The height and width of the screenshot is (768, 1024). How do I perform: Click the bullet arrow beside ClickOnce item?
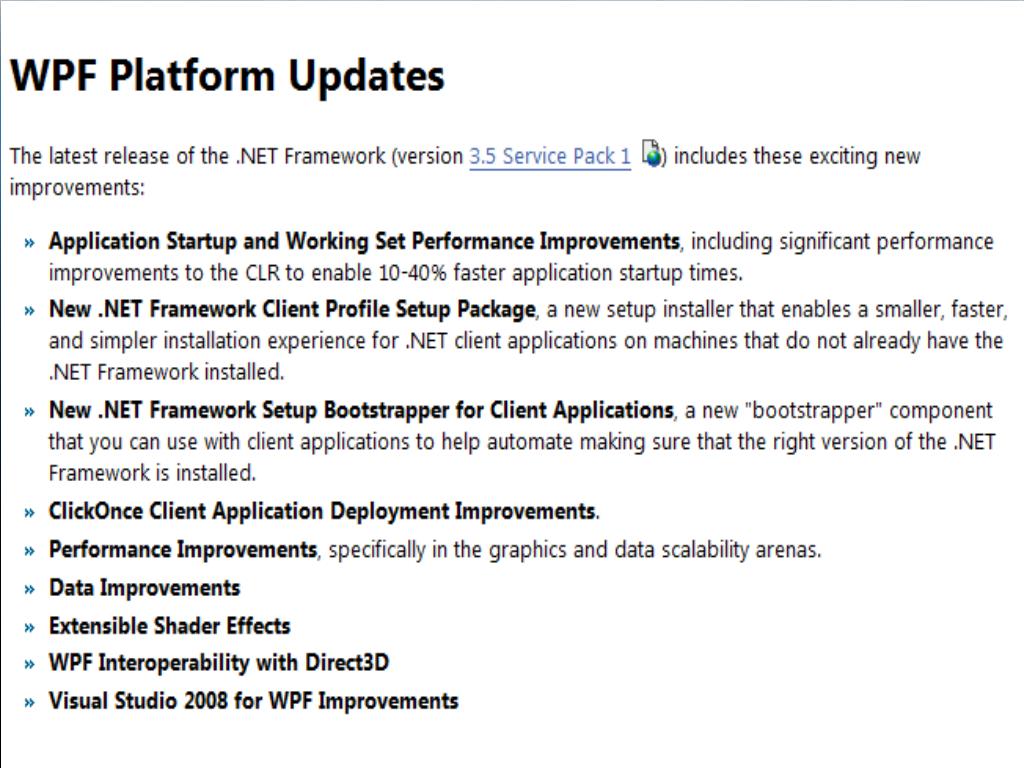[x=29, y=513]
